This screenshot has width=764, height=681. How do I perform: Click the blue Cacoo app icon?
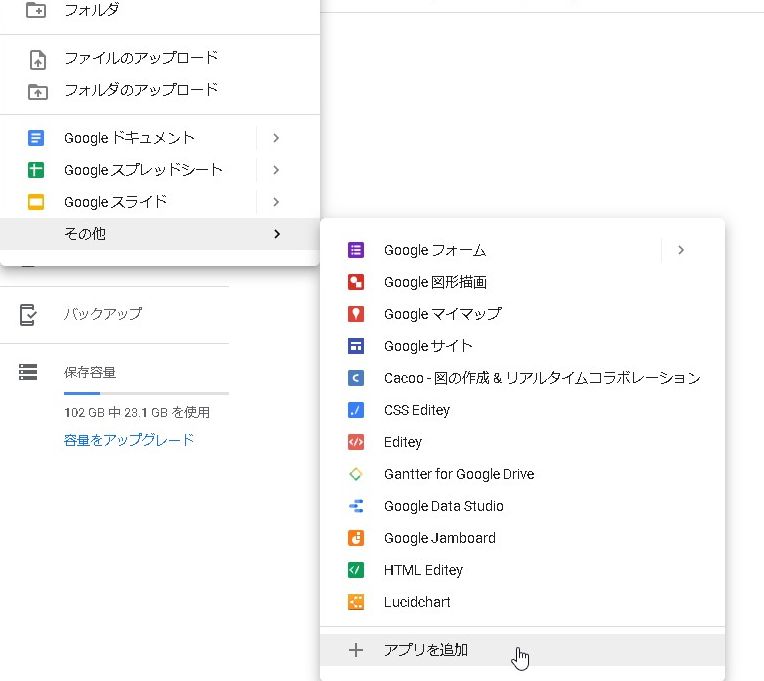[x=355, y=378]
